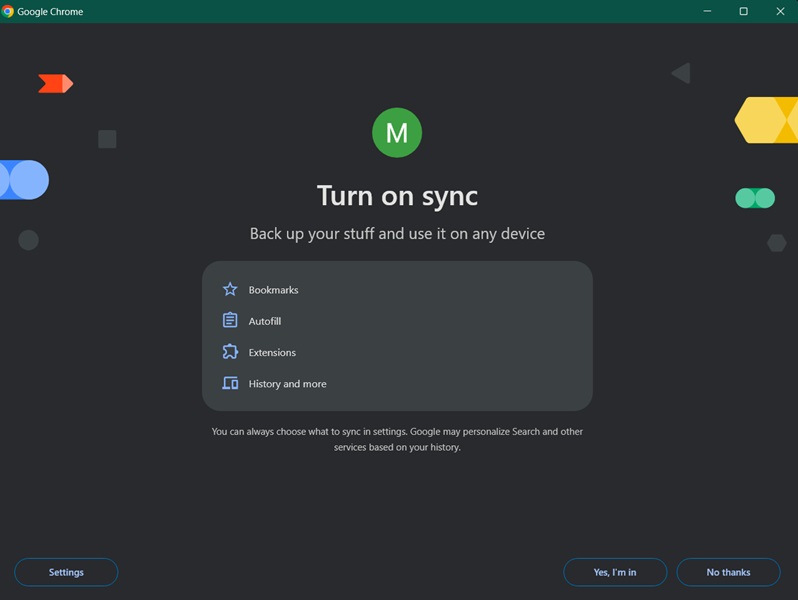The height and width of the screenshot is (600, 798).
Task: Click the Google Chrome title text
Action: tap(50, 12)
